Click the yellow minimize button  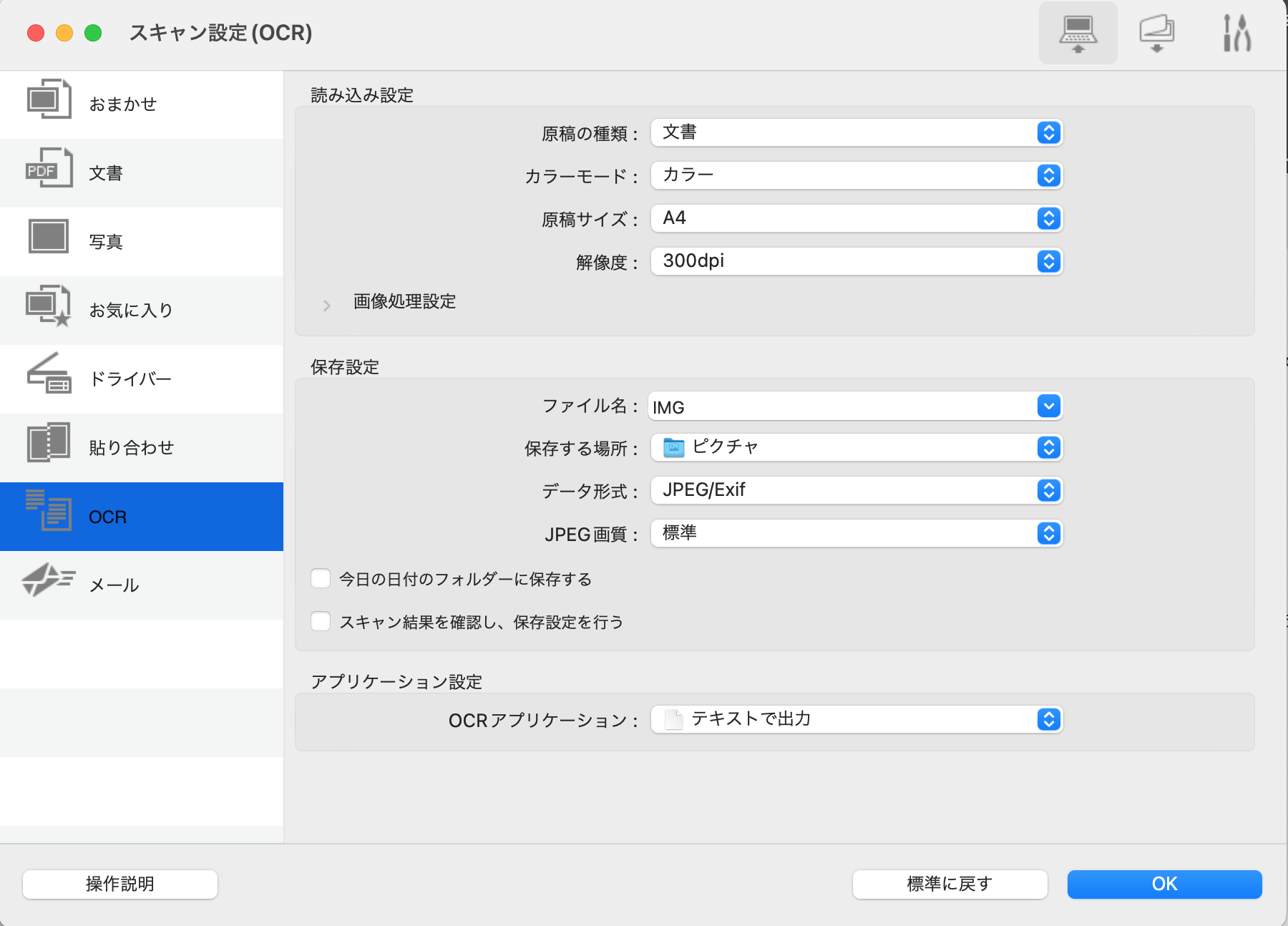click(64, 33)
